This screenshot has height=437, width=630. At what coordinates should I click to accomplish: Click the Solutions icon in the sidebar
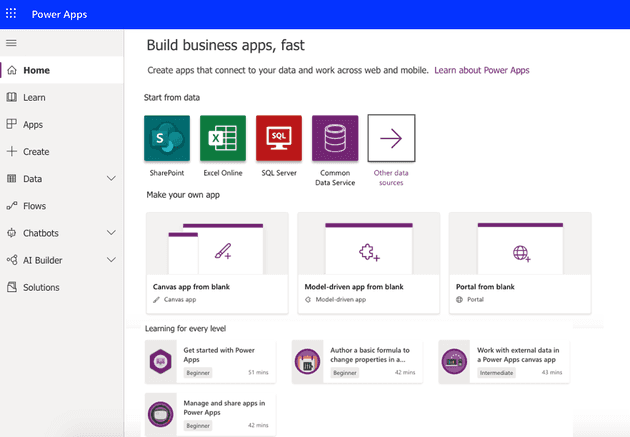click(x=12, y=287)
